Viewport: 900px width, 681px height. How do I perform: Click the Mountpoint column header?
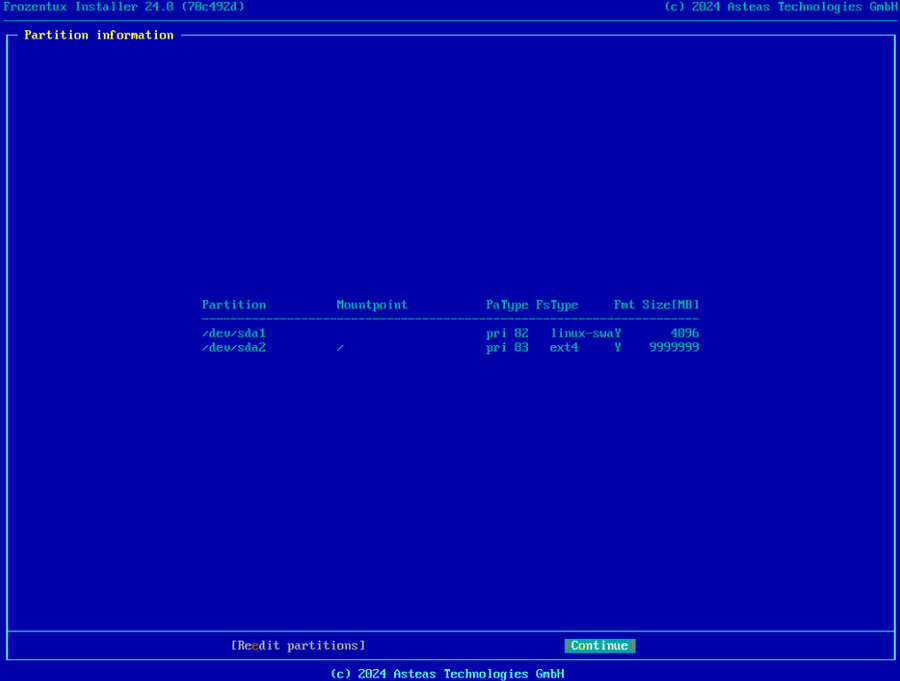click(371, 304)
